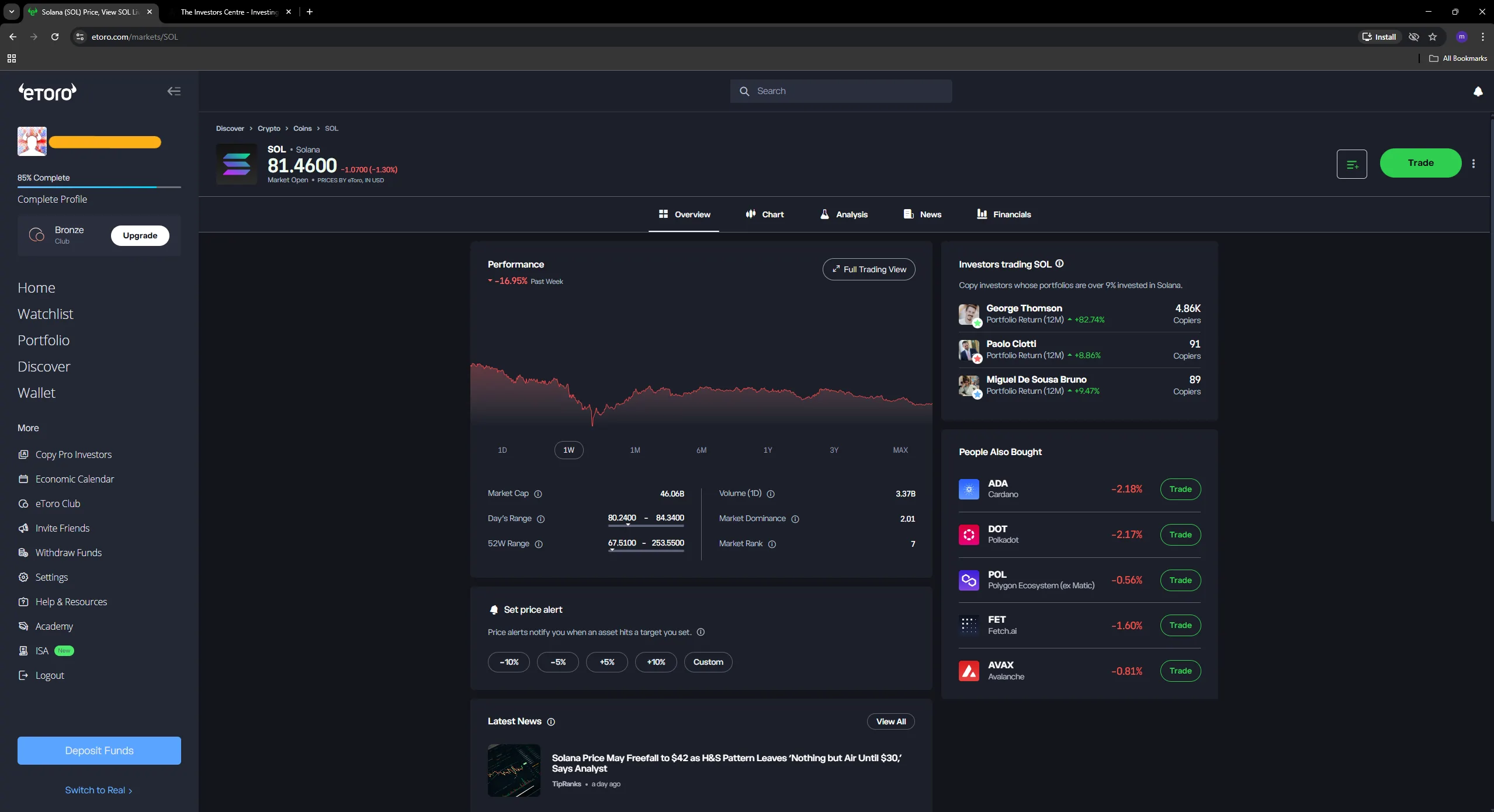Screen dimensions: 1494x812
Task: Select the 3Y chart timeframe
Action: [x=834, y=450]
